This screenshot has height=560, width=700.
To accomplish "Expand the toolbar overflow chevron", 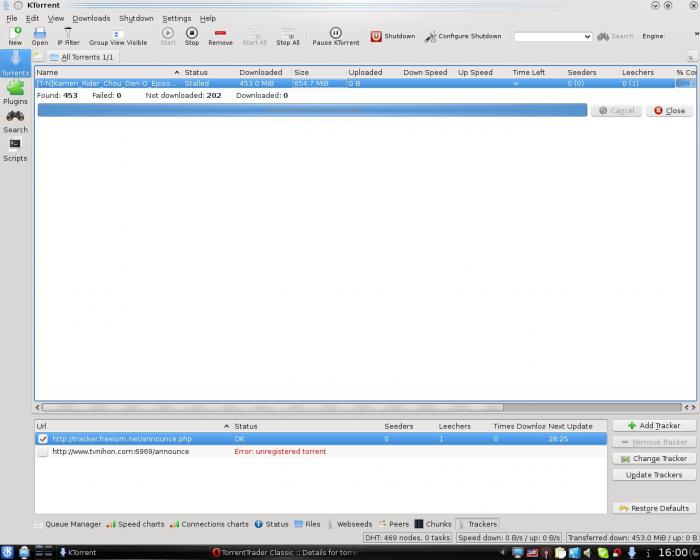I will point(696,34).
